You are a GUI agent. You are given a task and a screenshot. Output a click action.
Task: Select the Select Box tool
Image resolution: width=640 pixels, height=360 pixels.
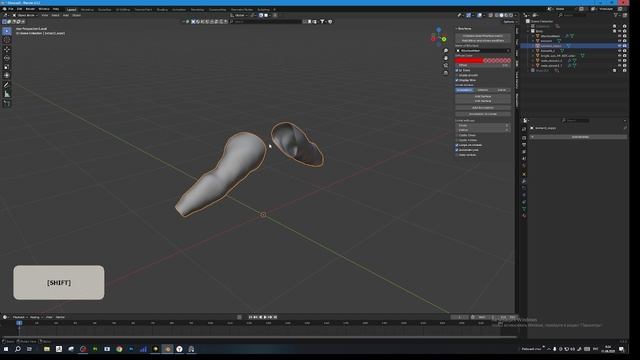click(7, 31)
